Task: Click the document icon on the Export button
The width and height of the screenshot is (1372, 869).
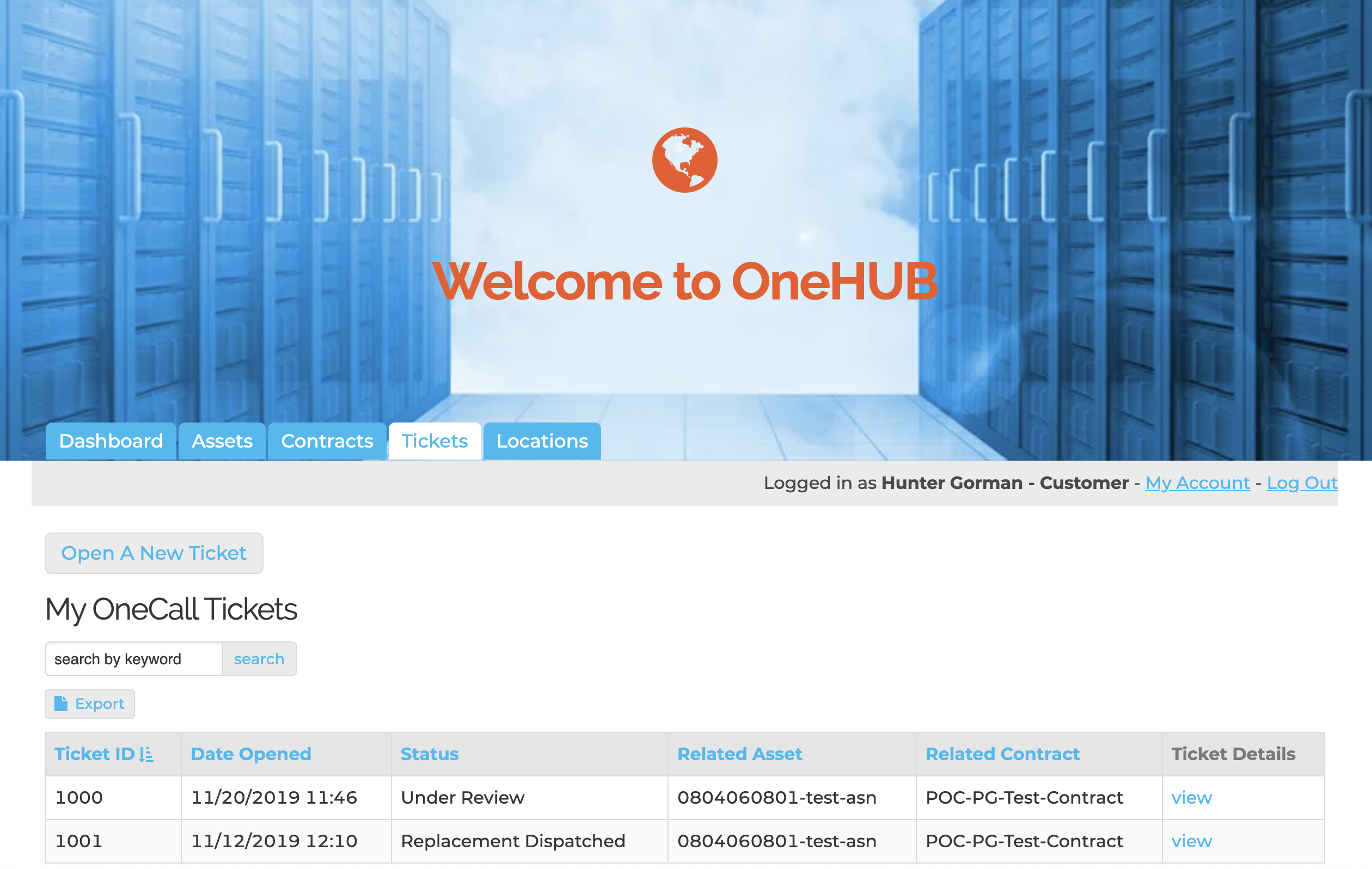Action: (x=61, y=703)
